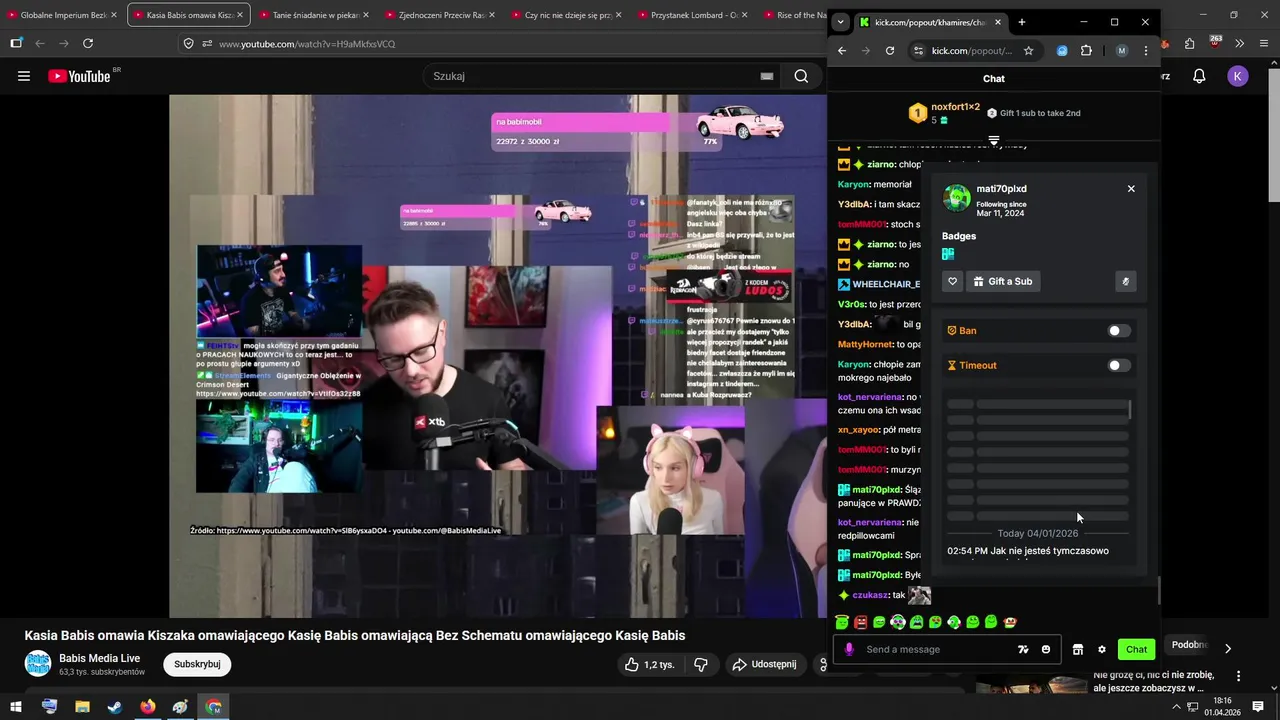Switch to Czy nic nie dzieje się tab
Screen dimensions: 1280x720
(x=565, y=15)
